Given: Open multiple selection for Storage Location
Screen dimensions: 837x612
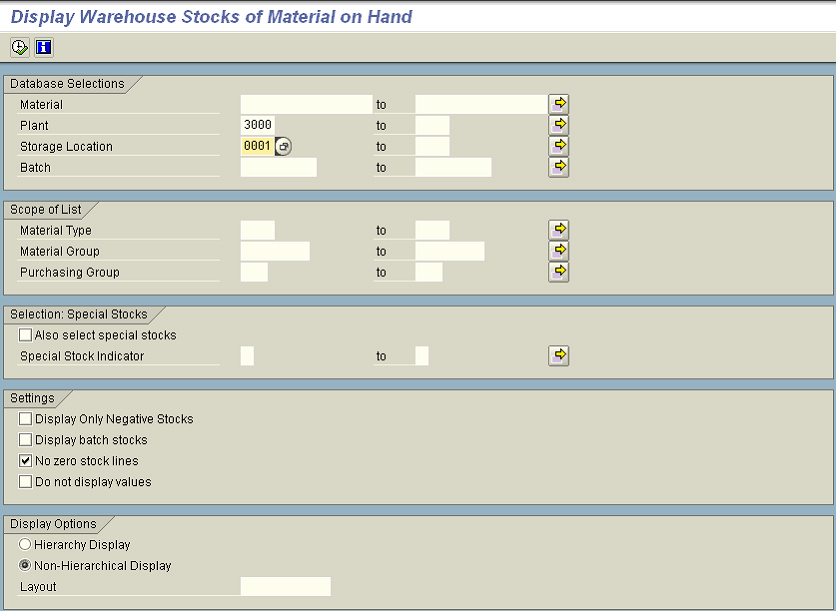Looking at the screenshot, I should (559, 146).
